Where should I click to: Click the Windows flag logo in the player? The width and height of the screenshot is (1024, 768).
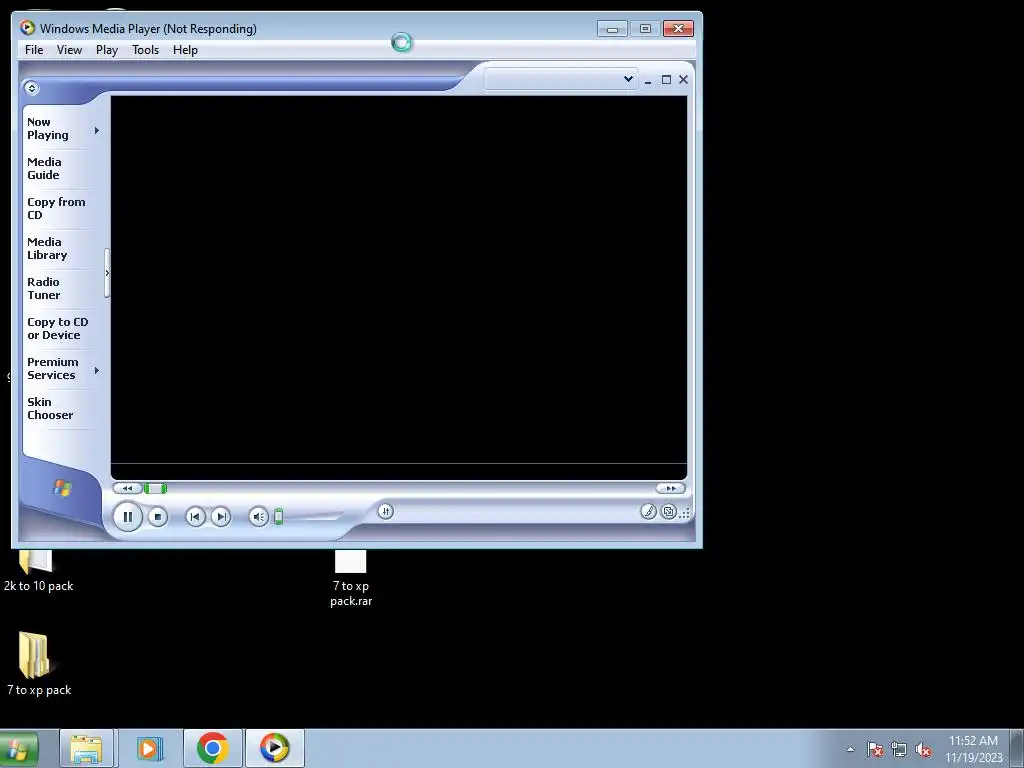62,488
